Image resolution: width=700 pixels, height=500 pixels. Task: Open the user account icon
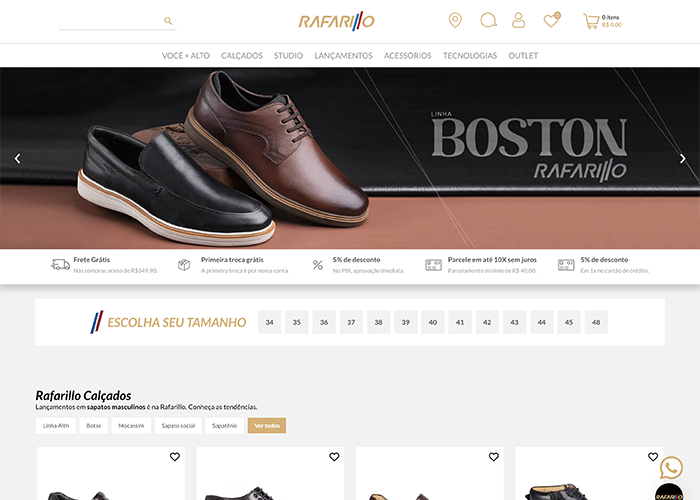pos(518,20)
